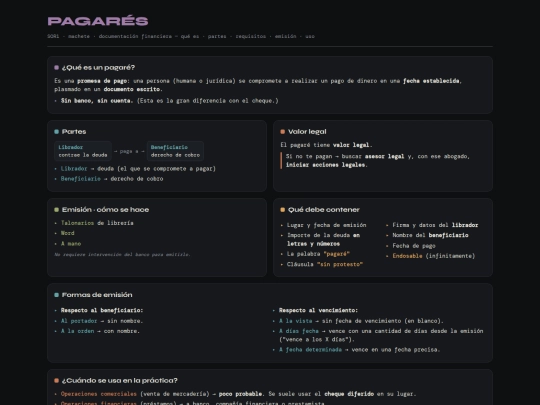
Task: Click the label Respecto al vencimiento:
Action: click(x=319, y=310)
